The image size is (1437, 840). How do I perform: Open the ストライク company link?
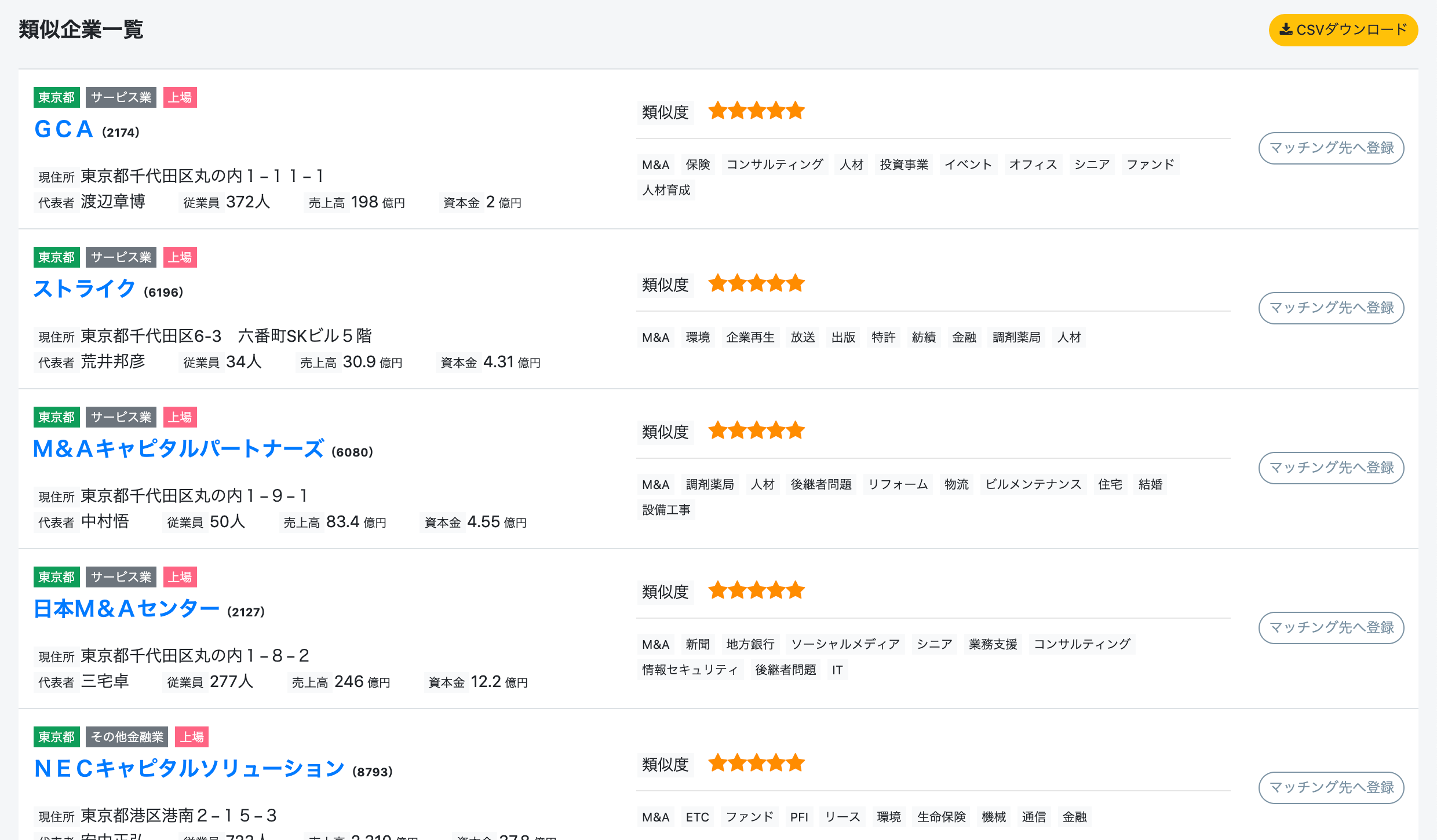(x=85, y=288)
